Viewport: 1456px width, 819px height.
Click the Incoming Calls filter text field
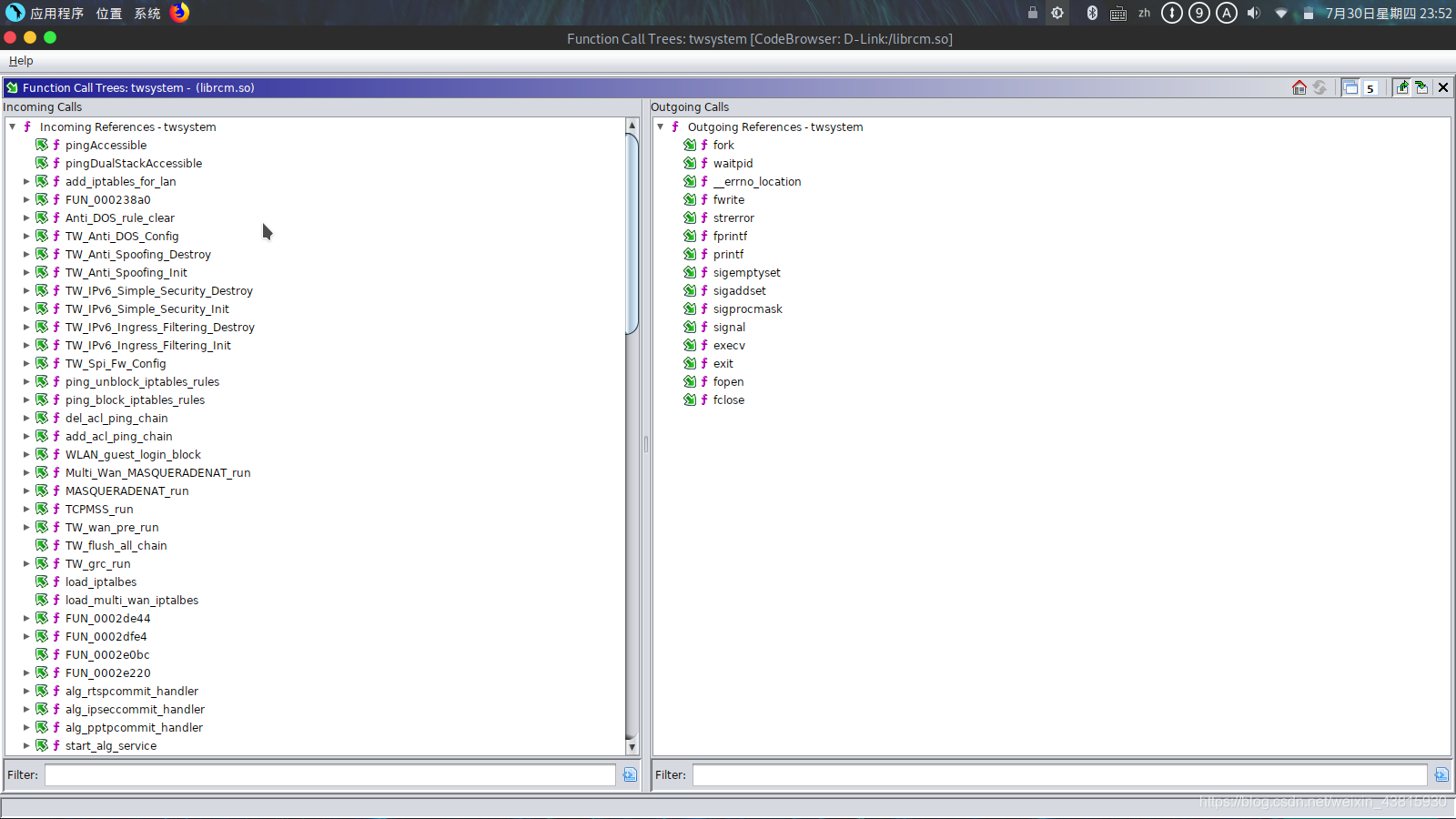coord(330,774)
